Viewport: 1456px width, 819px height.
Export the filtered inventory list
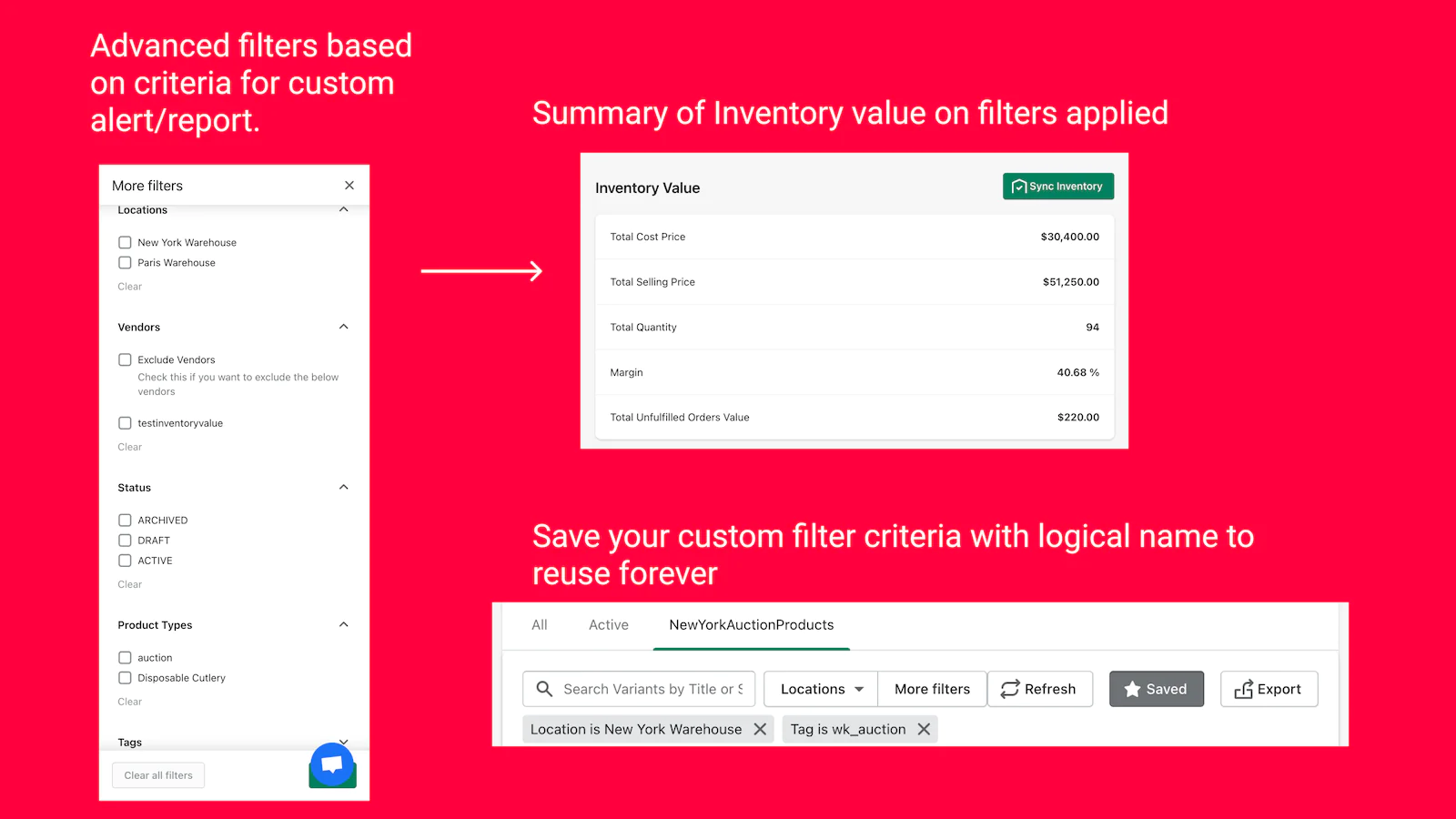(1269, 689)
